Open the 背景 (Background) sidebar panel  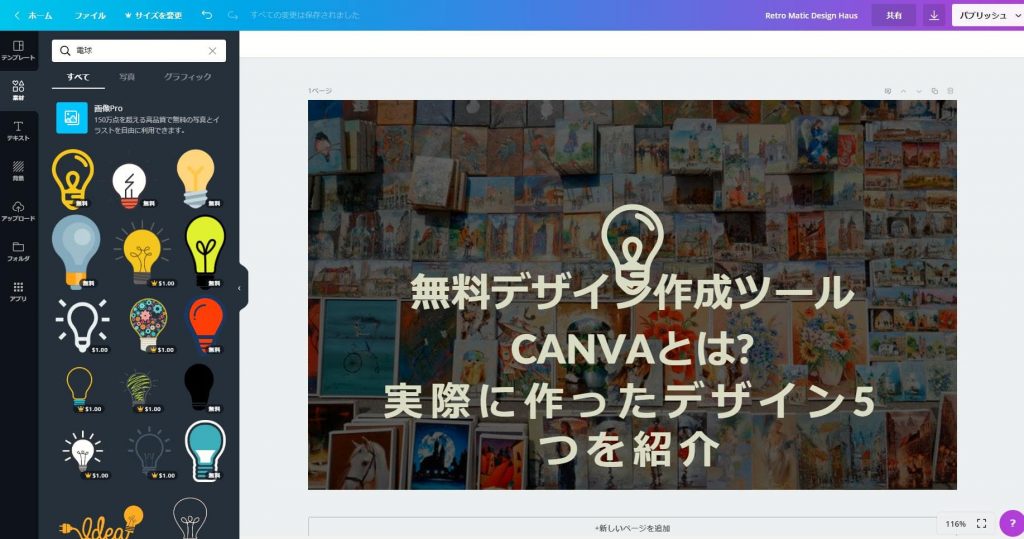18,171
